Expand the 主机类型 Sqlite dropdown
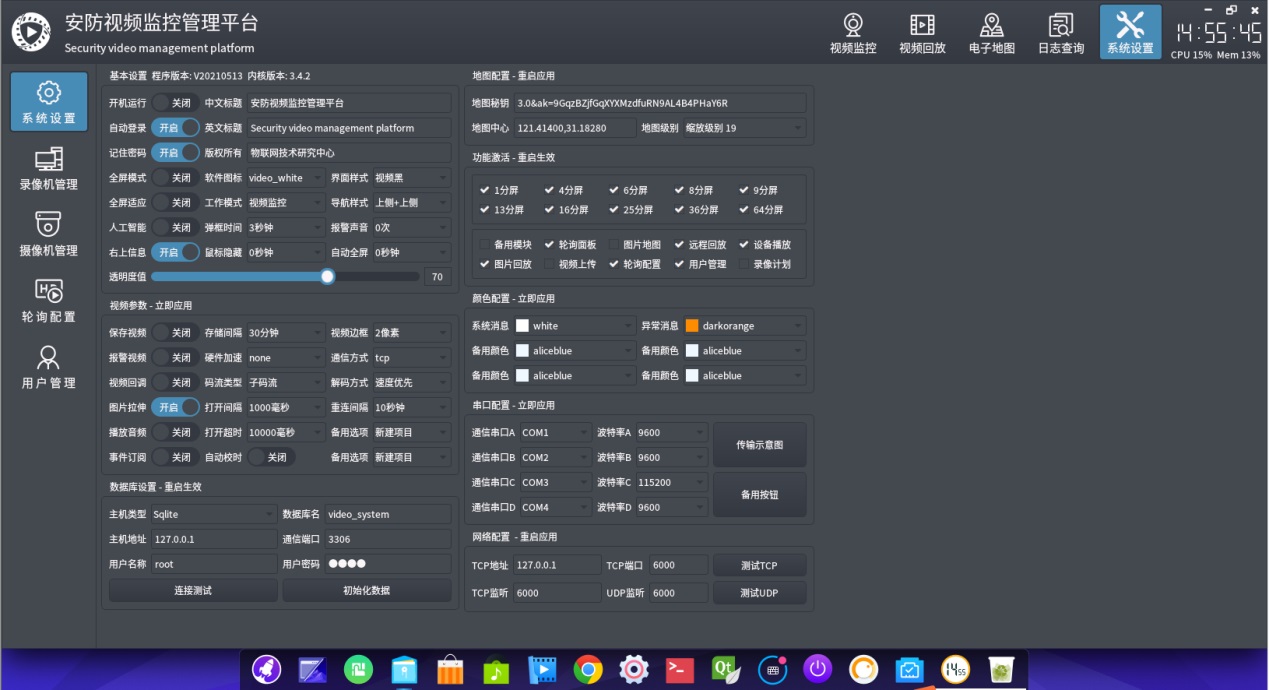Image resolution: width=1269 pixels, height=690 pixels. 213,514
